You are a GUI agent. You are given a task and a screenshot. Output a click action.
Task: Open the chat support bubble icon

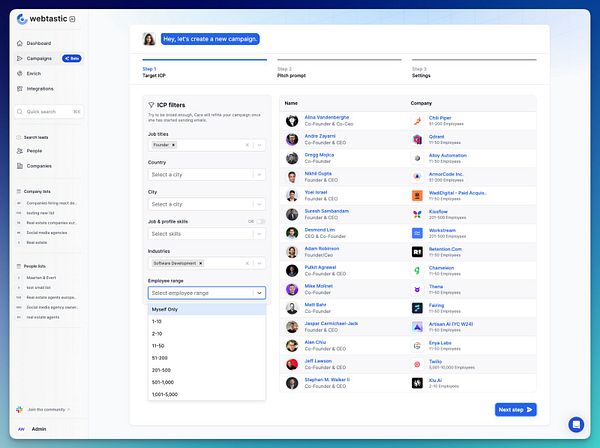pyautogui.click(x=576, y=424)
